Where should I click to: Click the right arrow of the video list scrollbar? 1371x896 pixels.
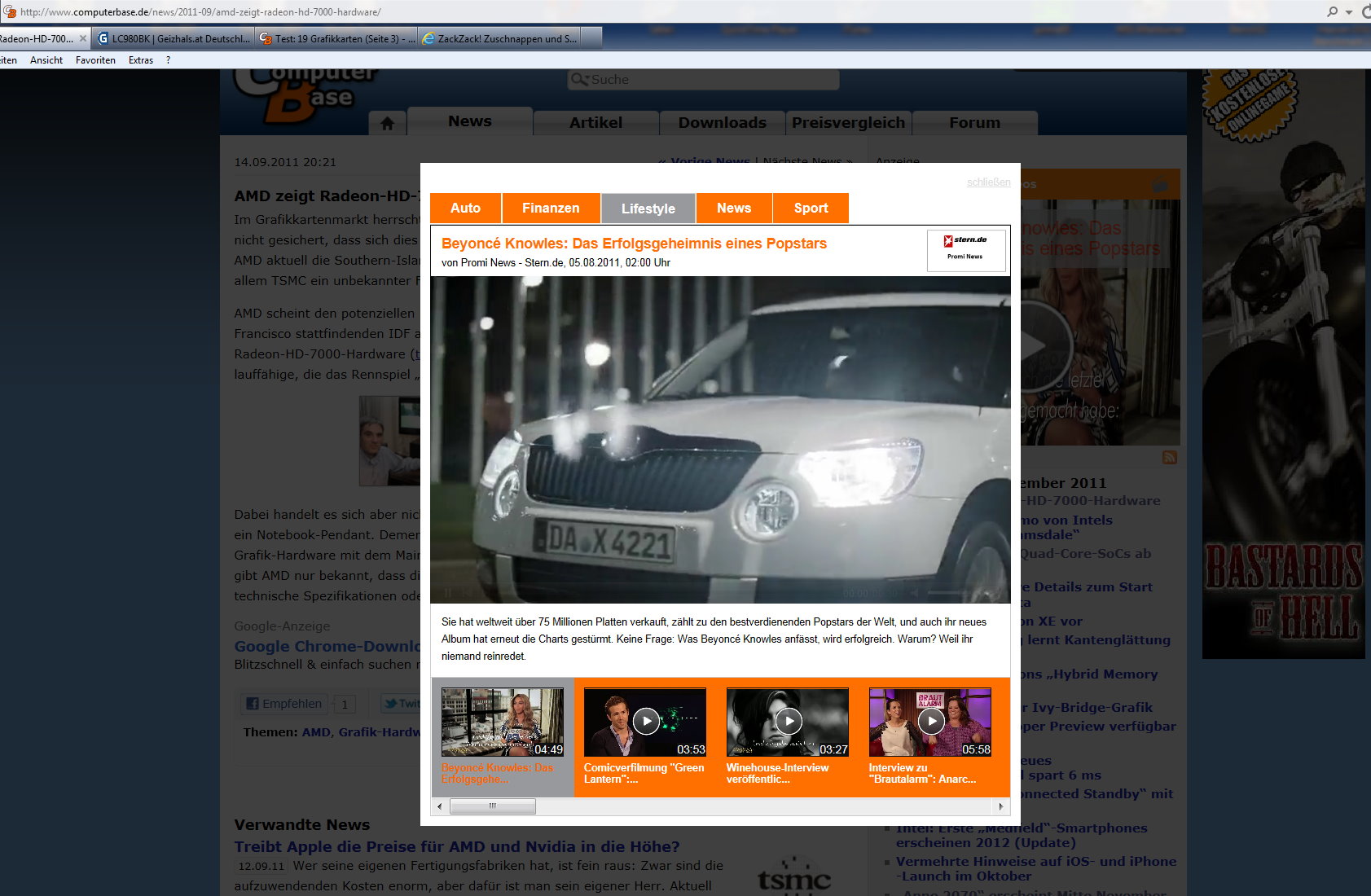point(1001,806)
